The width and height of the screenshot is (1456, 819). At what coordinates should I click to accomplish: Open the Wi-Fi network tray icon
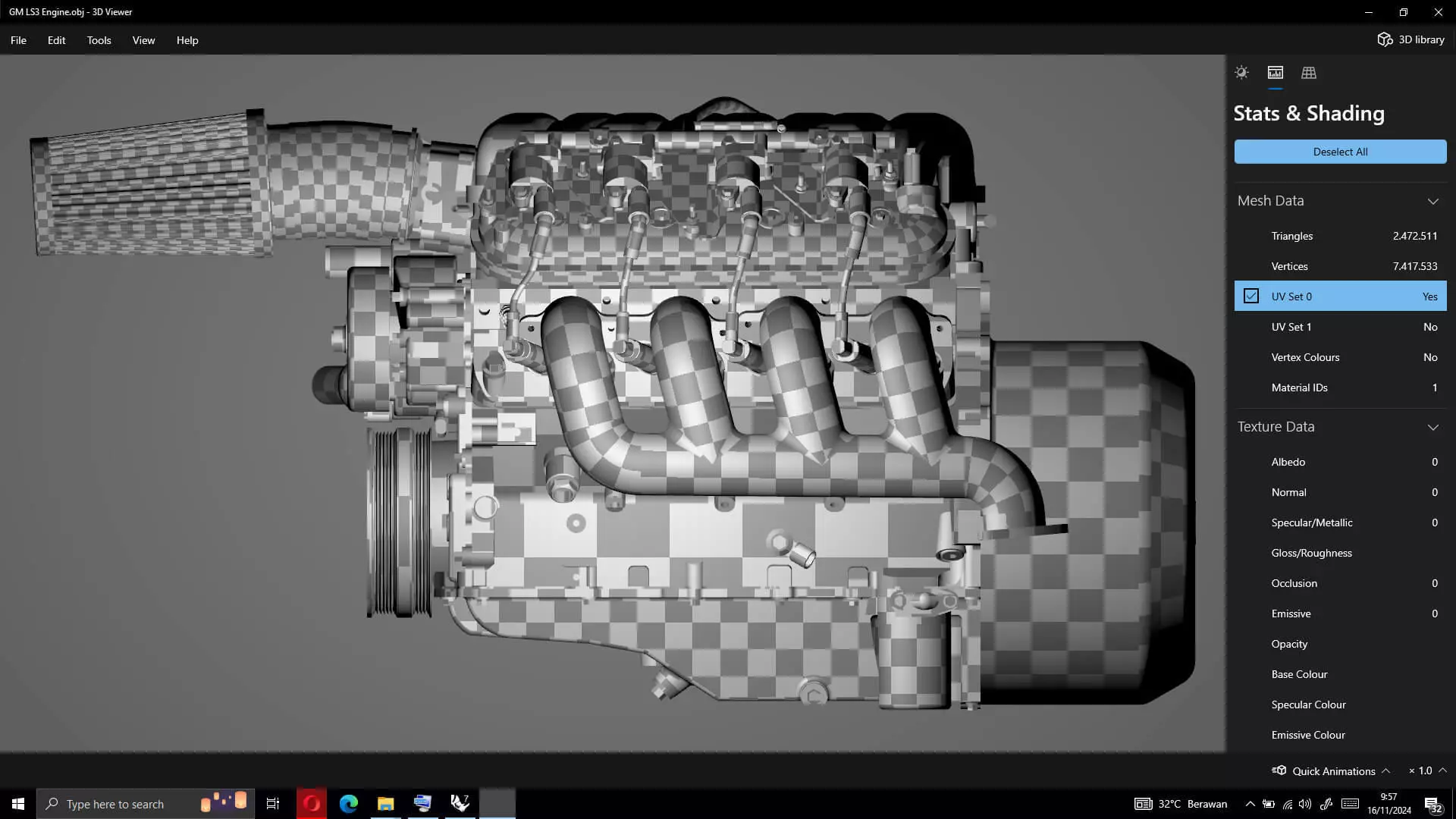(1288, 804)
